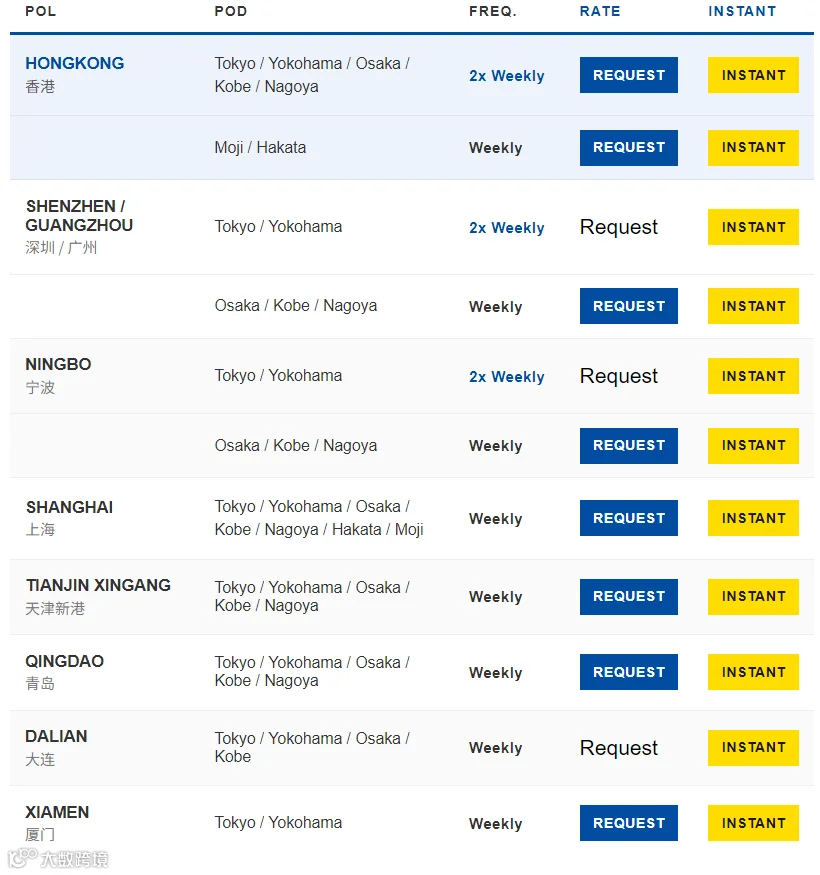Image resolution: width=820 pixels, height=875 pixels.
Task: Click REQUEST button for Hongkong Tokyo row
Action: tap(628, 75)
